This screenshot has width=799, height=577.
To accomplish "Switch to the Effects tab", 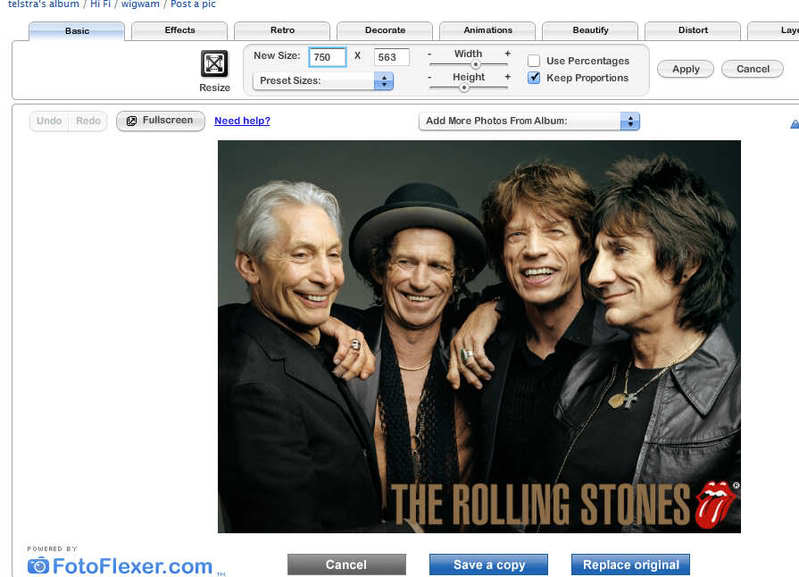I will (179, 30).
